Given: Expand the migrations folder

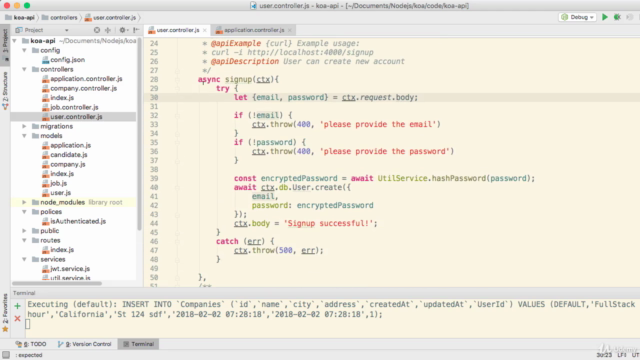Looking at the screenshot, I should [24, 127].
